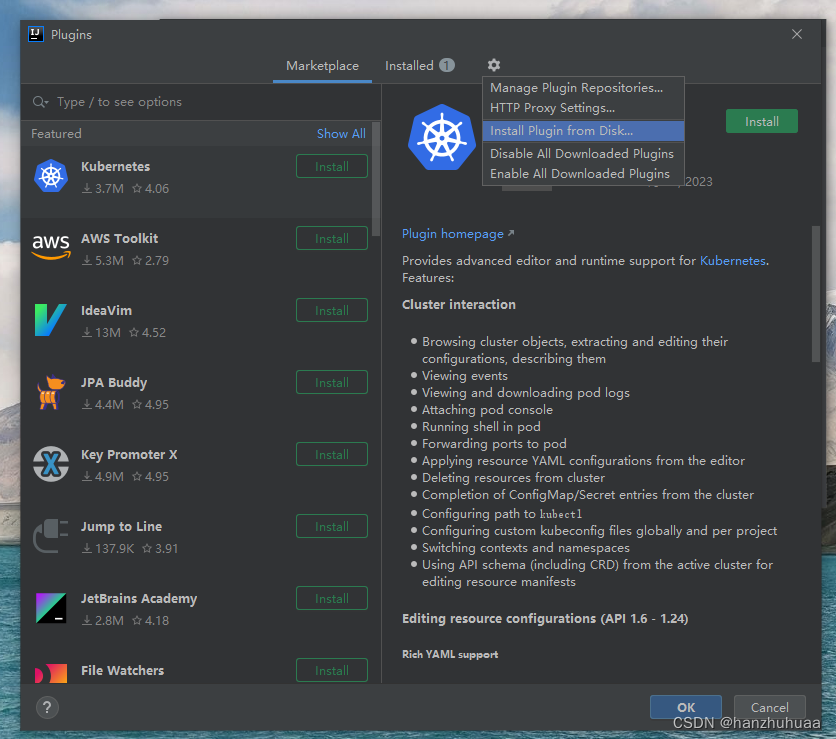836x739 pixels.
Task: Click the IntelliJ IDEA window icon
Action: (x=36, y=35)
